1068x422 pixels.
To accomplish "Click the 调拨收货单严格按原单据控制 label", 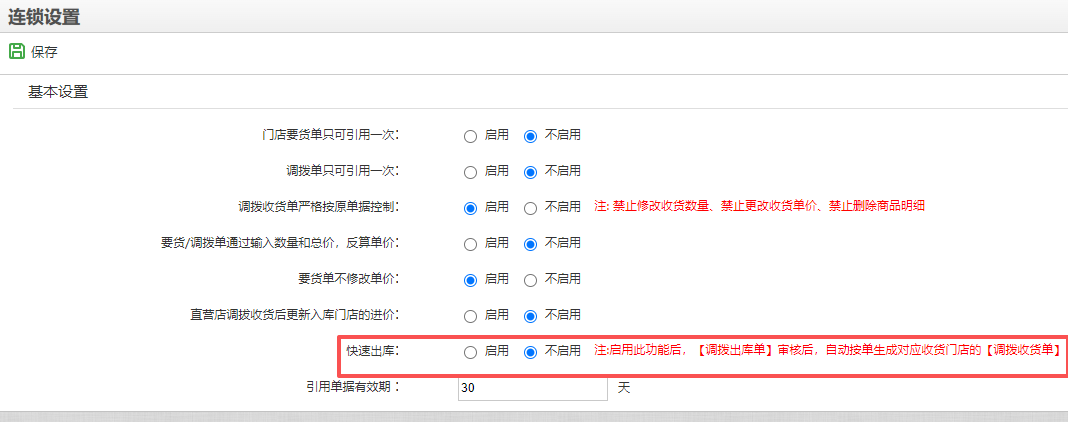I will pos(318,207).
